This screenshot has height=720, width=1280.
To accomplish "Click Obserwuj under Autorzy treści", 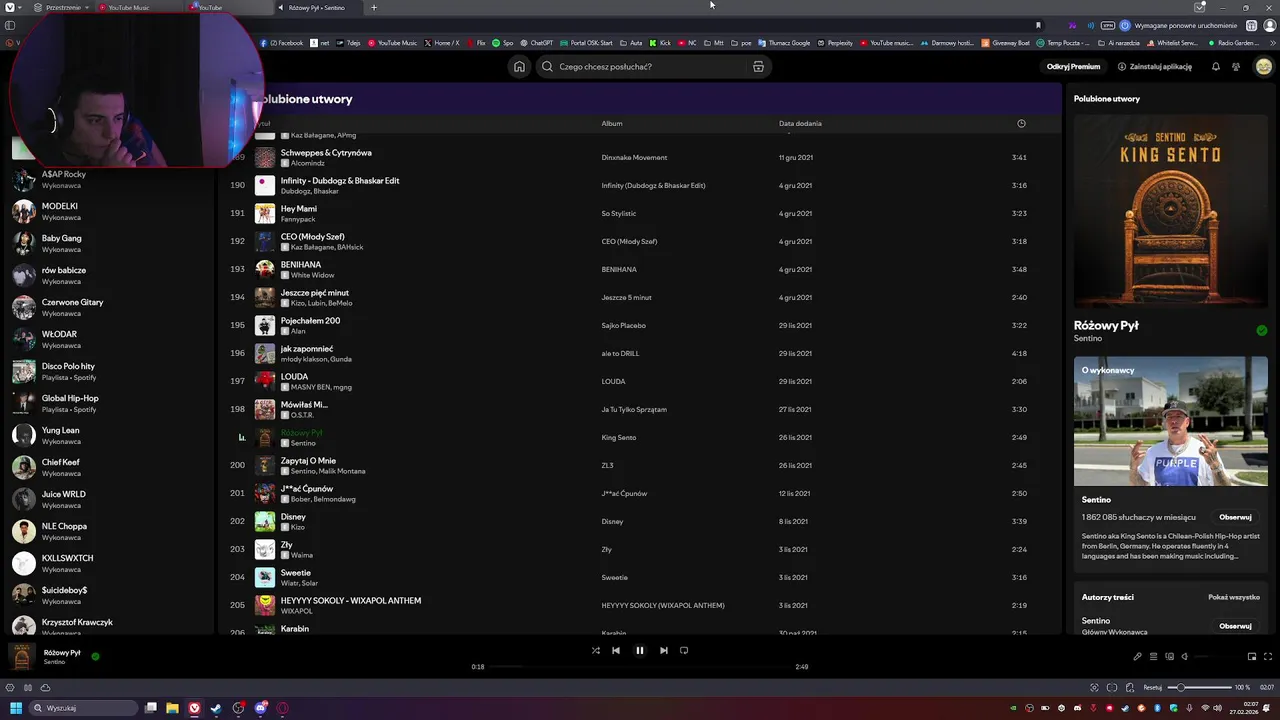I will [x=1235, y=626].
